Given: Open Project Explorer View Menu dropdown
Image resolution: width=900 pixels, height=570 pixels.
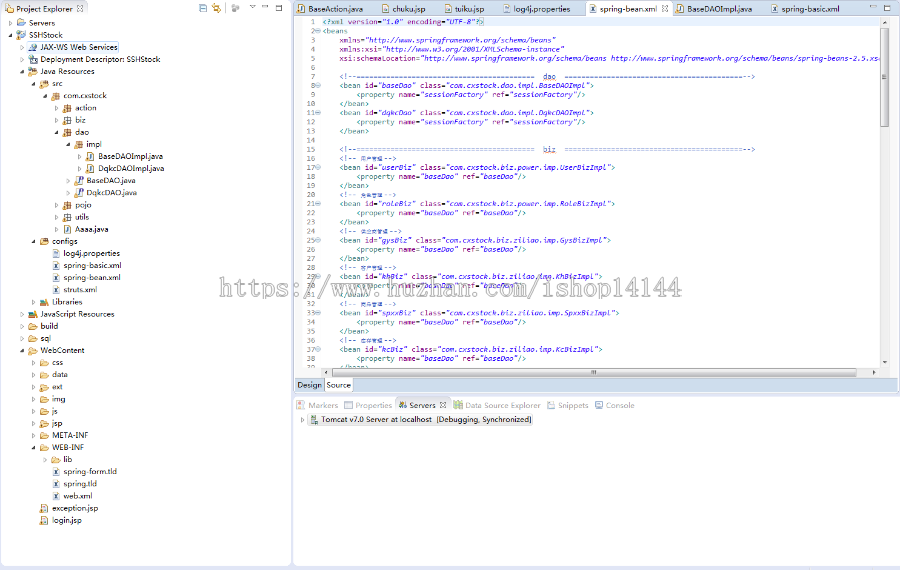Looking at the screenshot, I should point(253,7).
